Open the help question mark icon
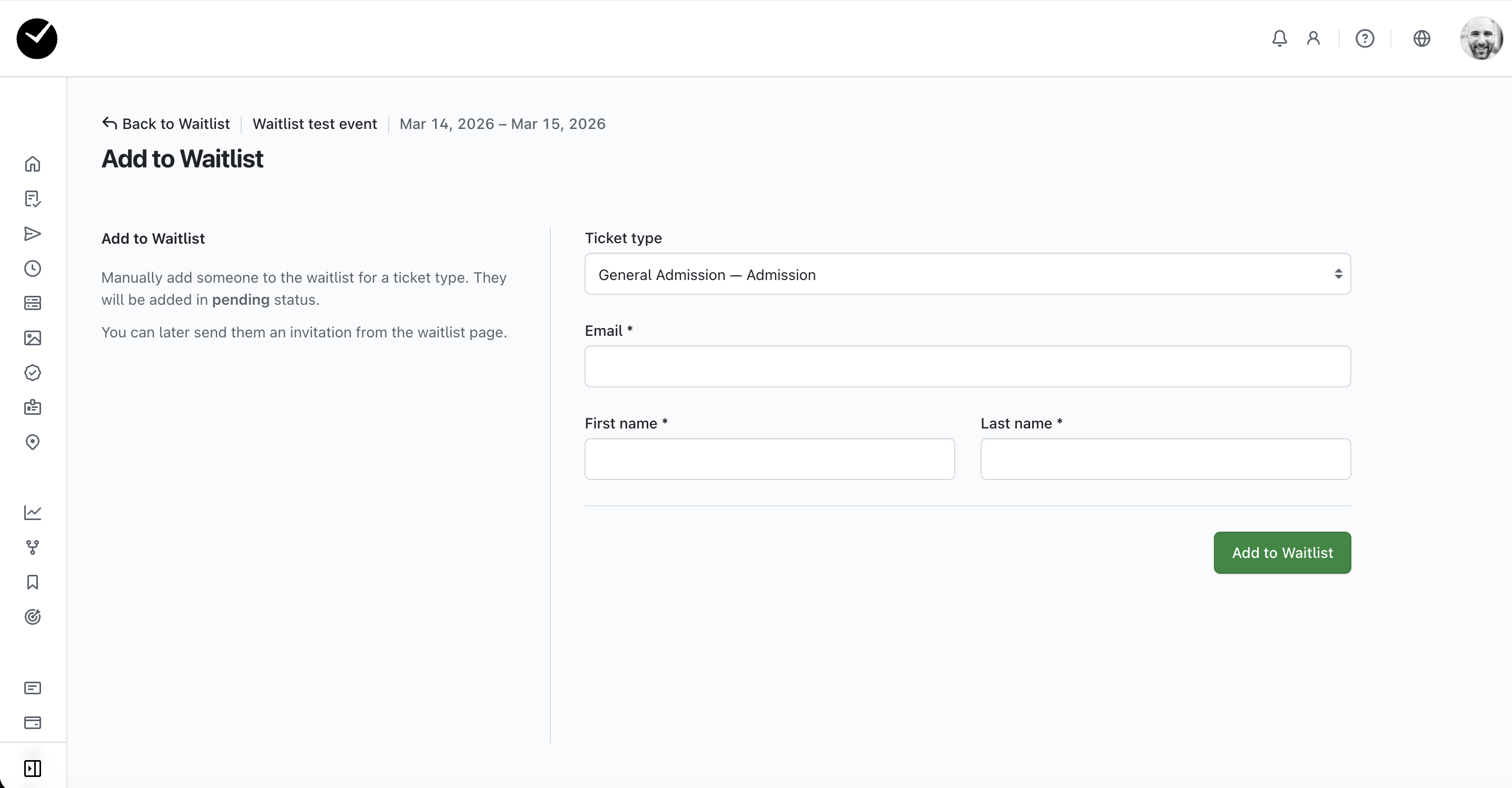Viewport: 1512px width, 788px height. 1365,39
